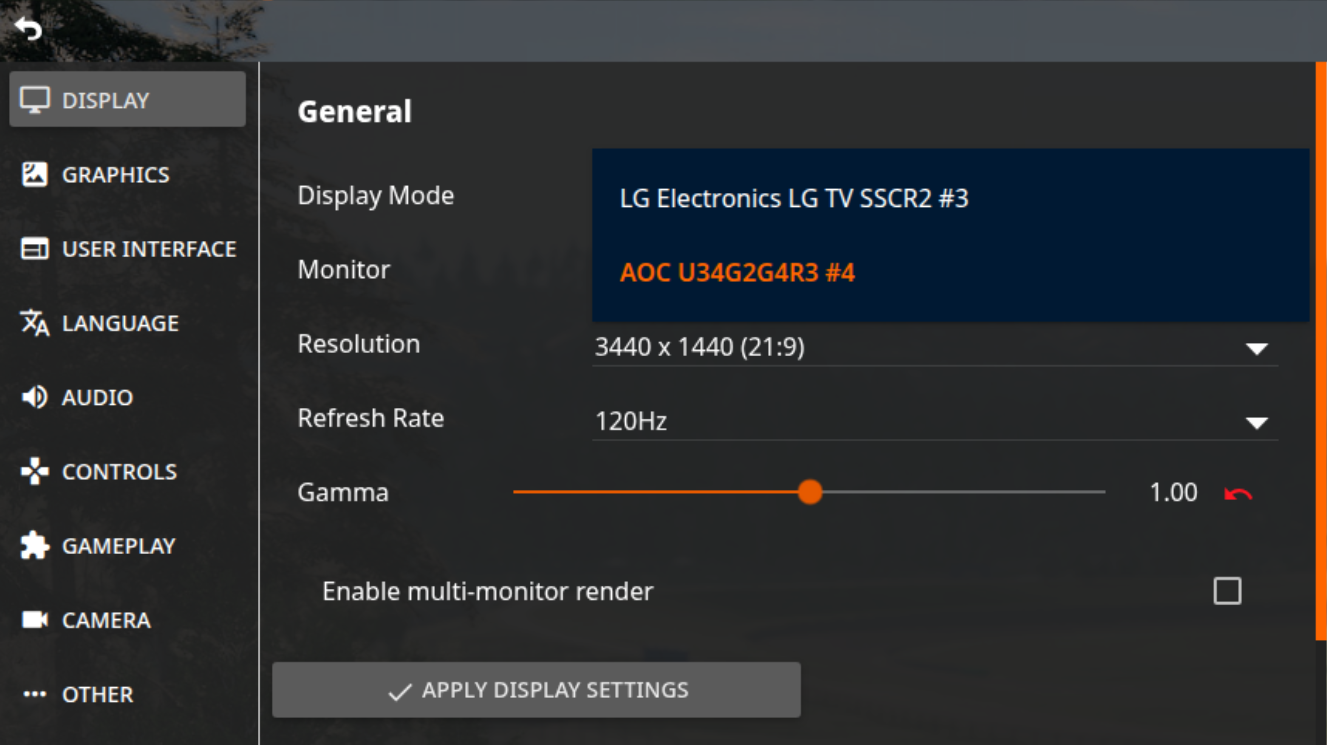The image size is (1327, 745).
Task: Enable the multi-monitor render checkbox
Action: (x=1227, y=591)
